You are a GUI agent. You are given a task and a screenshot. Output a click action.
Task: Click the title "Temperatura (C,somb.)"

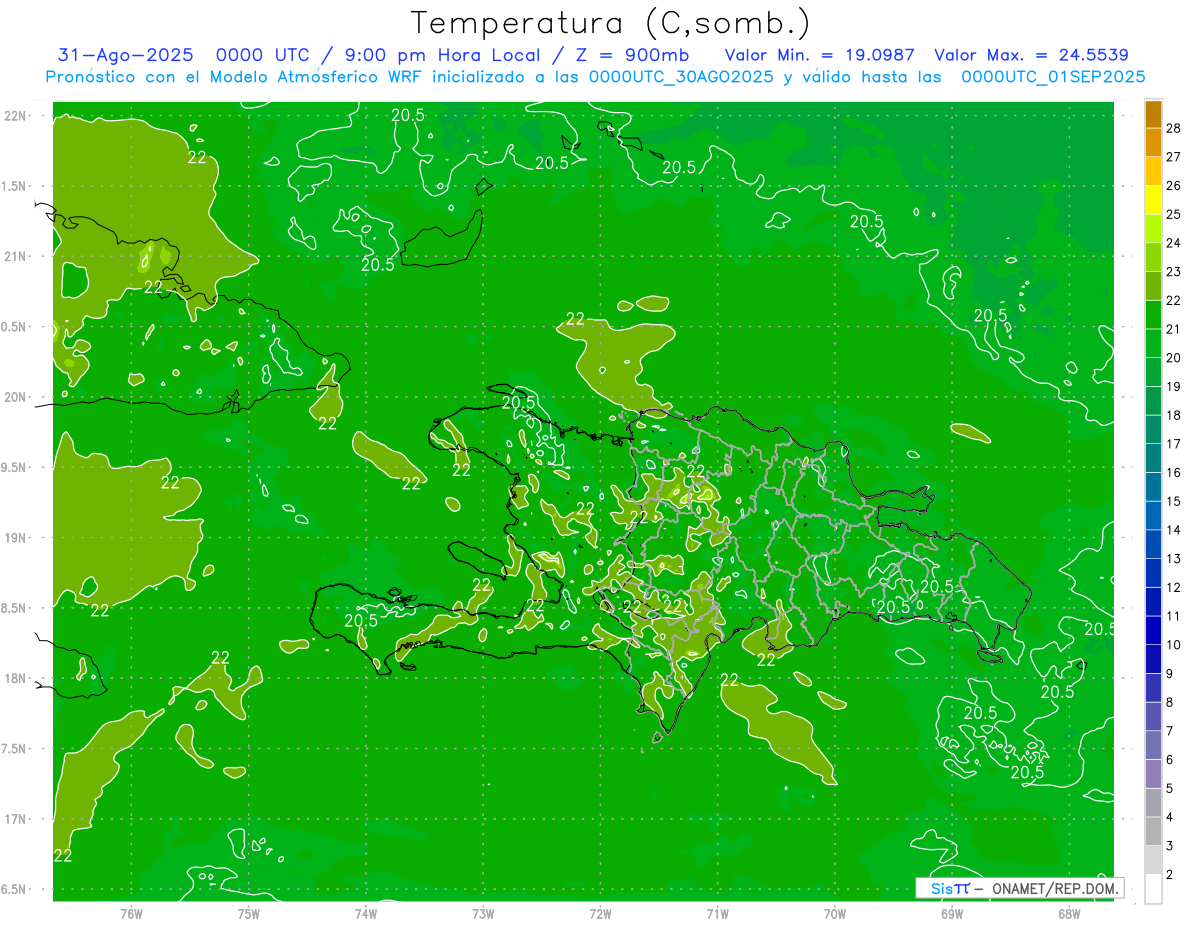(610, 23)
